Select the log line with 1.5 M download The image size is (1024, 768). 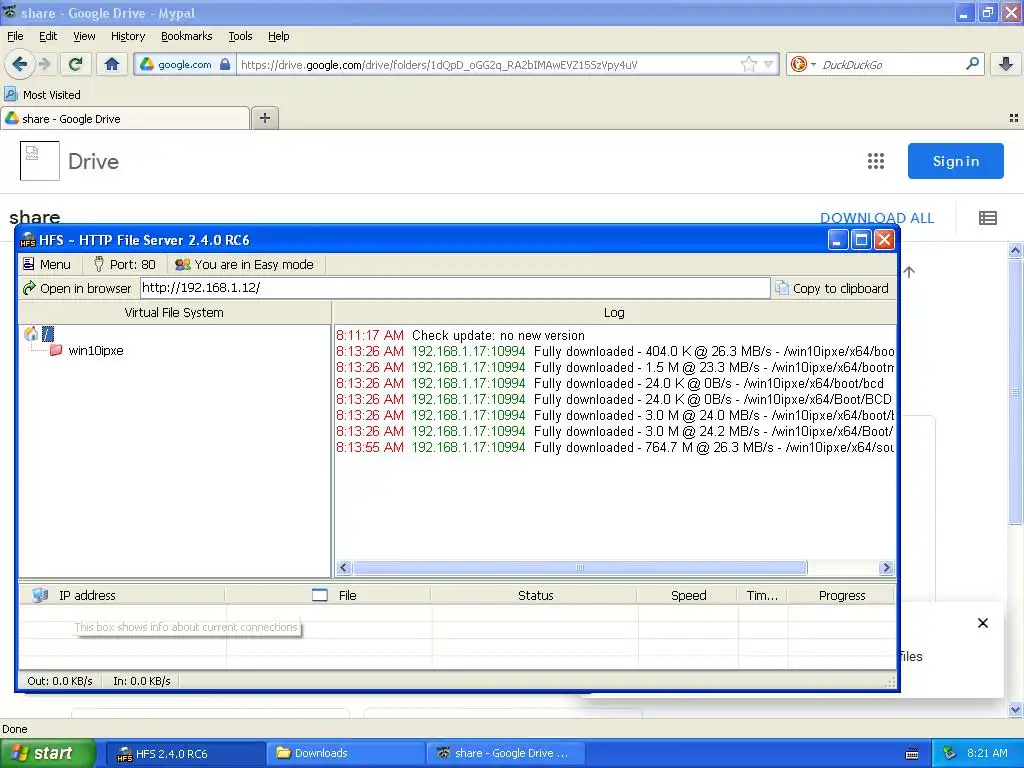(615, 368)
